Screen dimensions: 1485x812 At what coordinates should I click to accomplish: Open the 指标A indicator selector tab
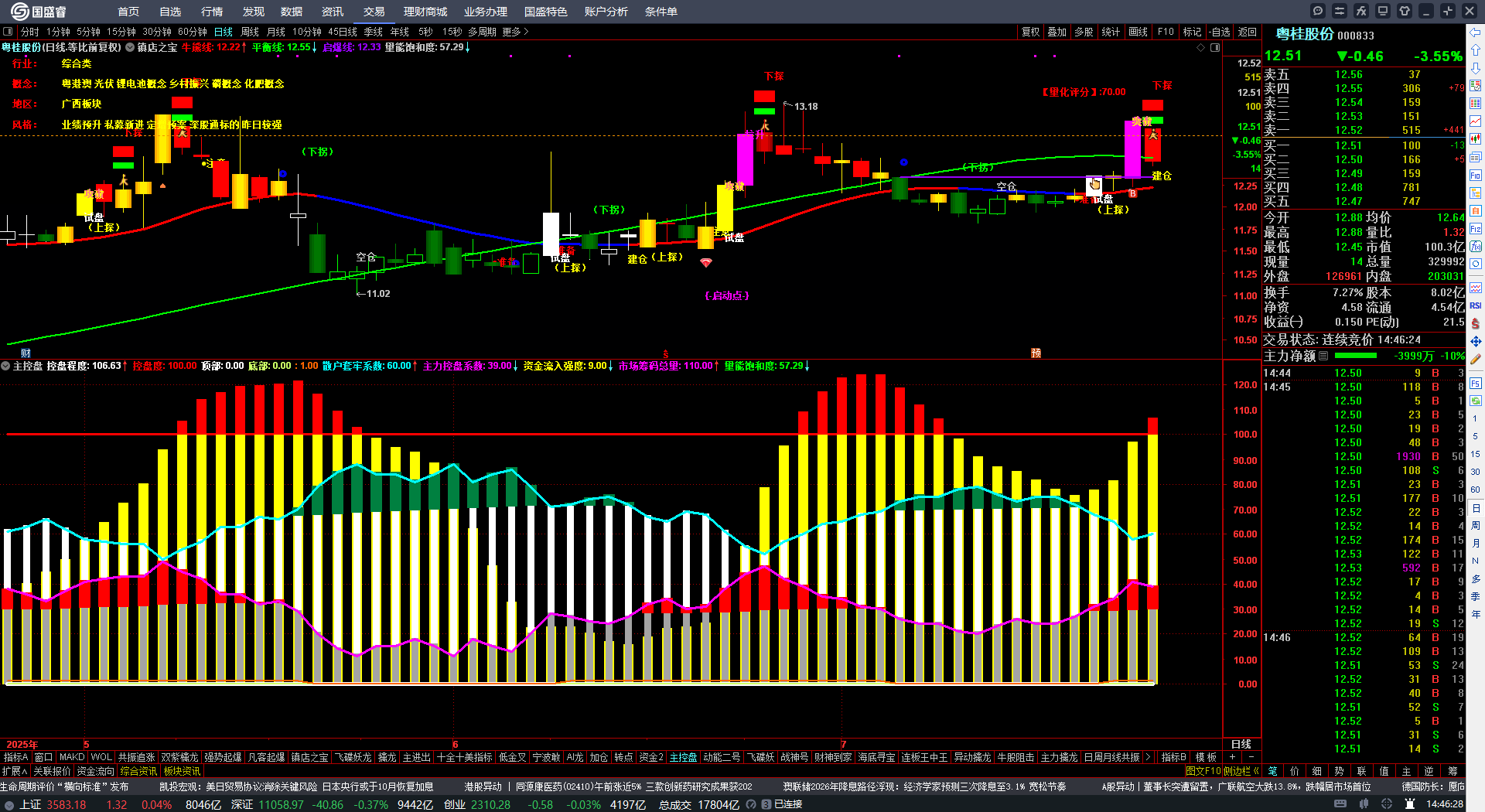15,757
